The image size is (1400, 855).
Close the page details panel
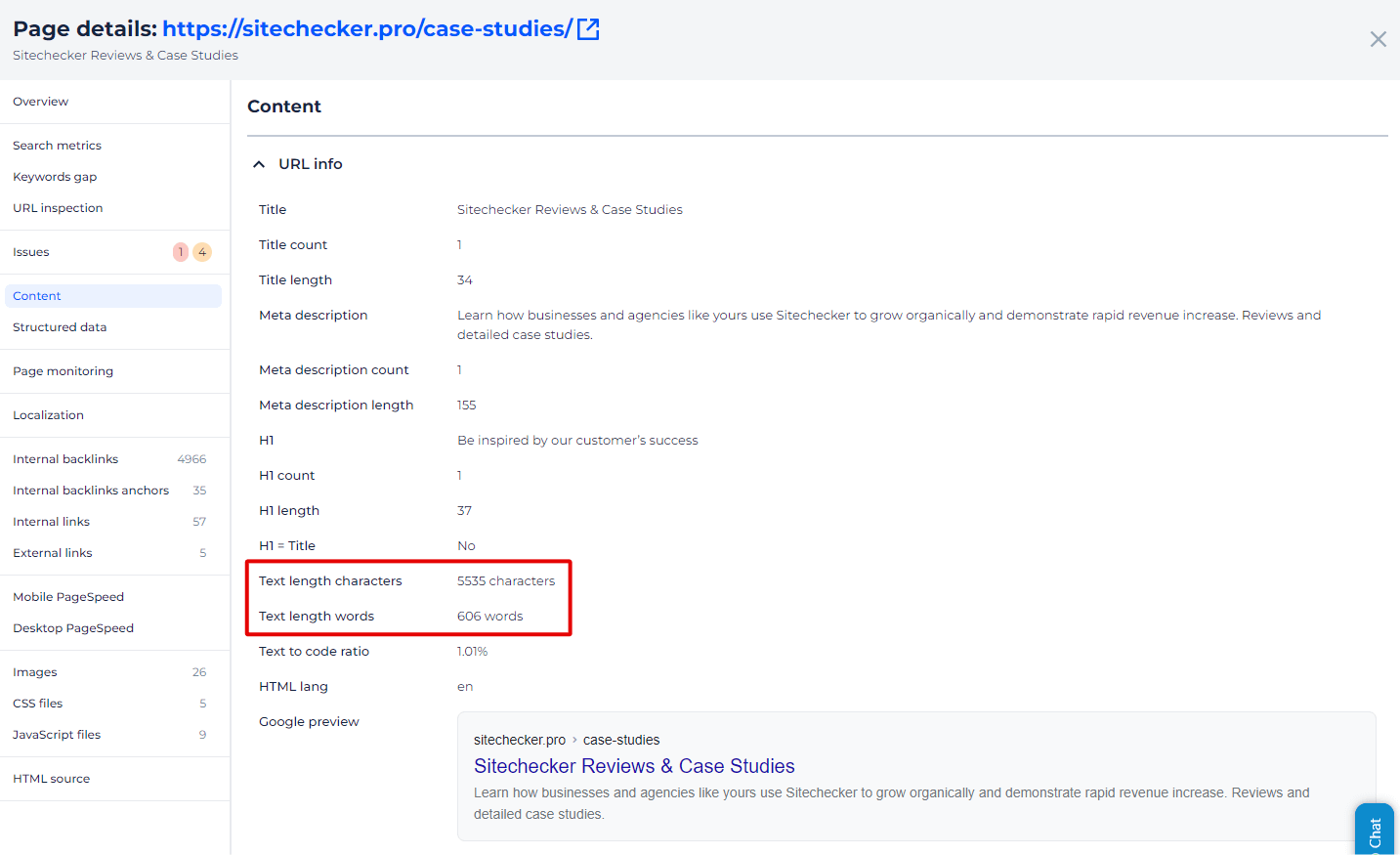[x=1378, y=39]
